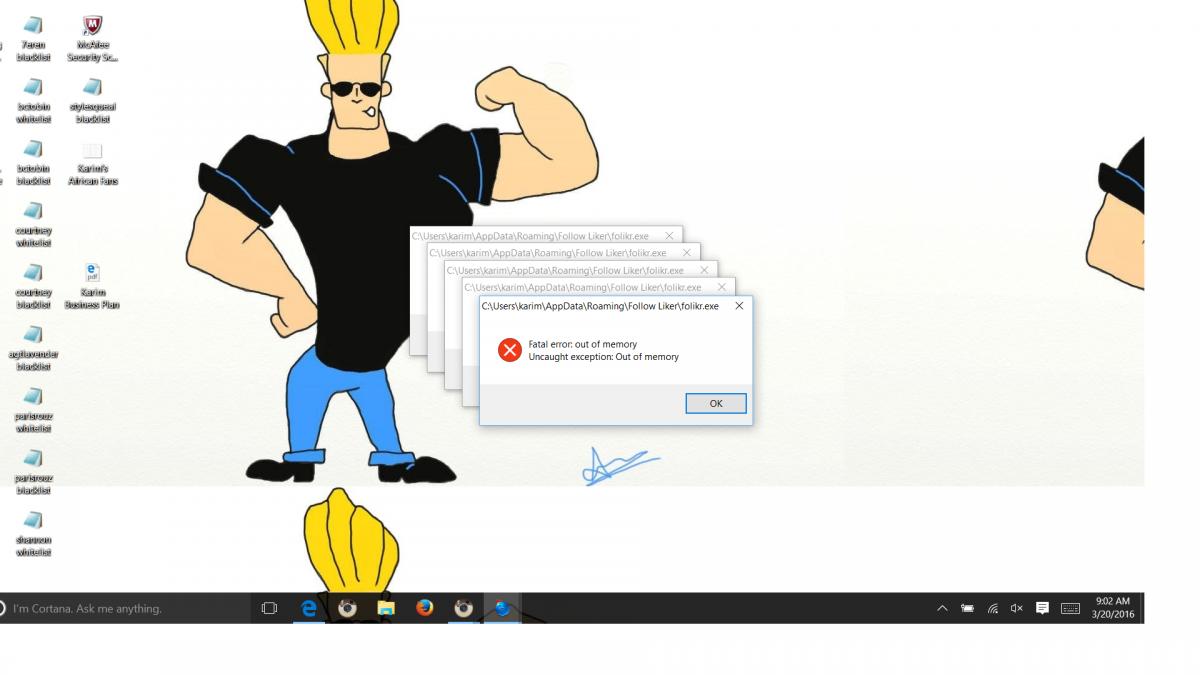Click OK in the out of memory dialog

716,403
